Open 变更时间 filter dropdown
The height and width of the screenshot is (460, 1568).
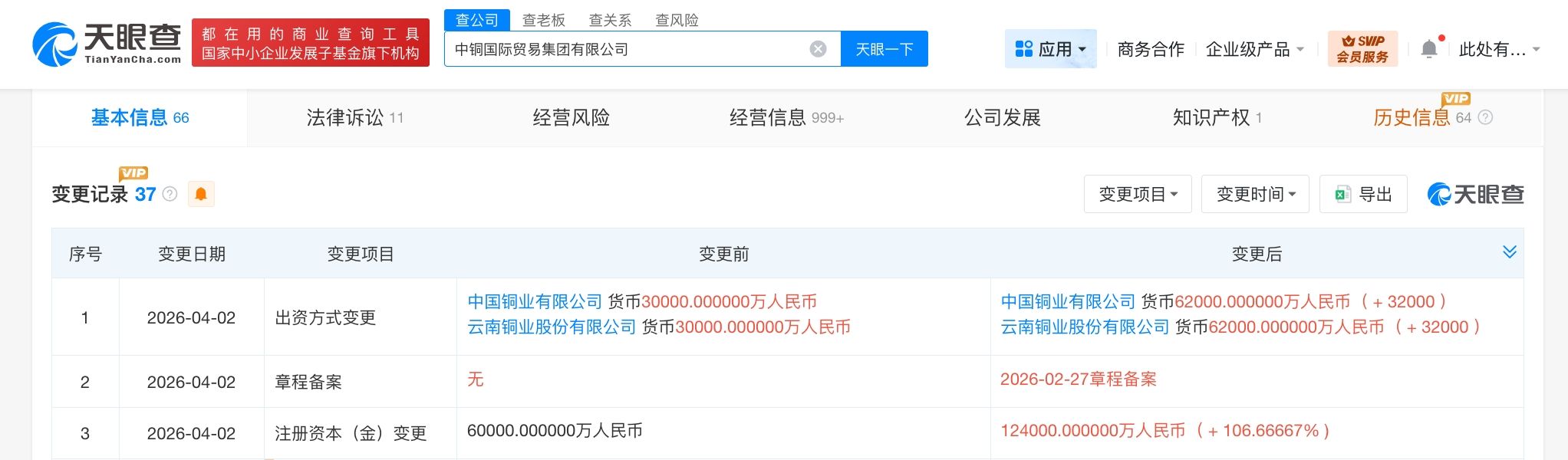[1255, 194]
